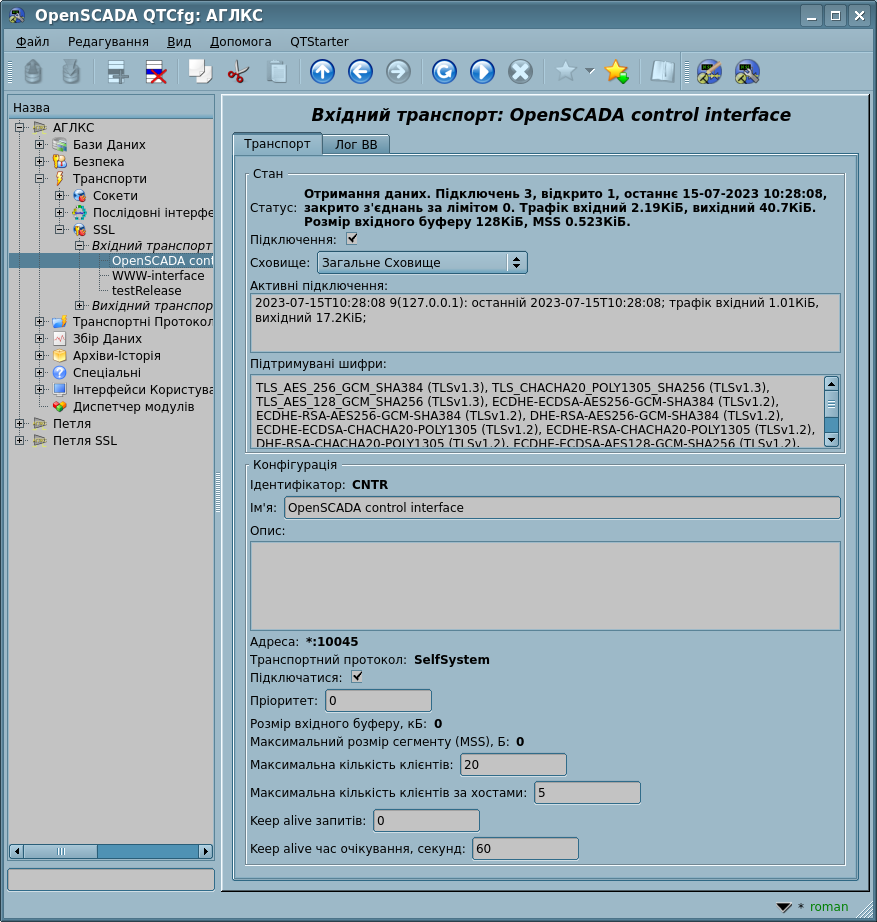Click the Paste item toolbar icon
The image size is (877, 922).
point(276,72)
